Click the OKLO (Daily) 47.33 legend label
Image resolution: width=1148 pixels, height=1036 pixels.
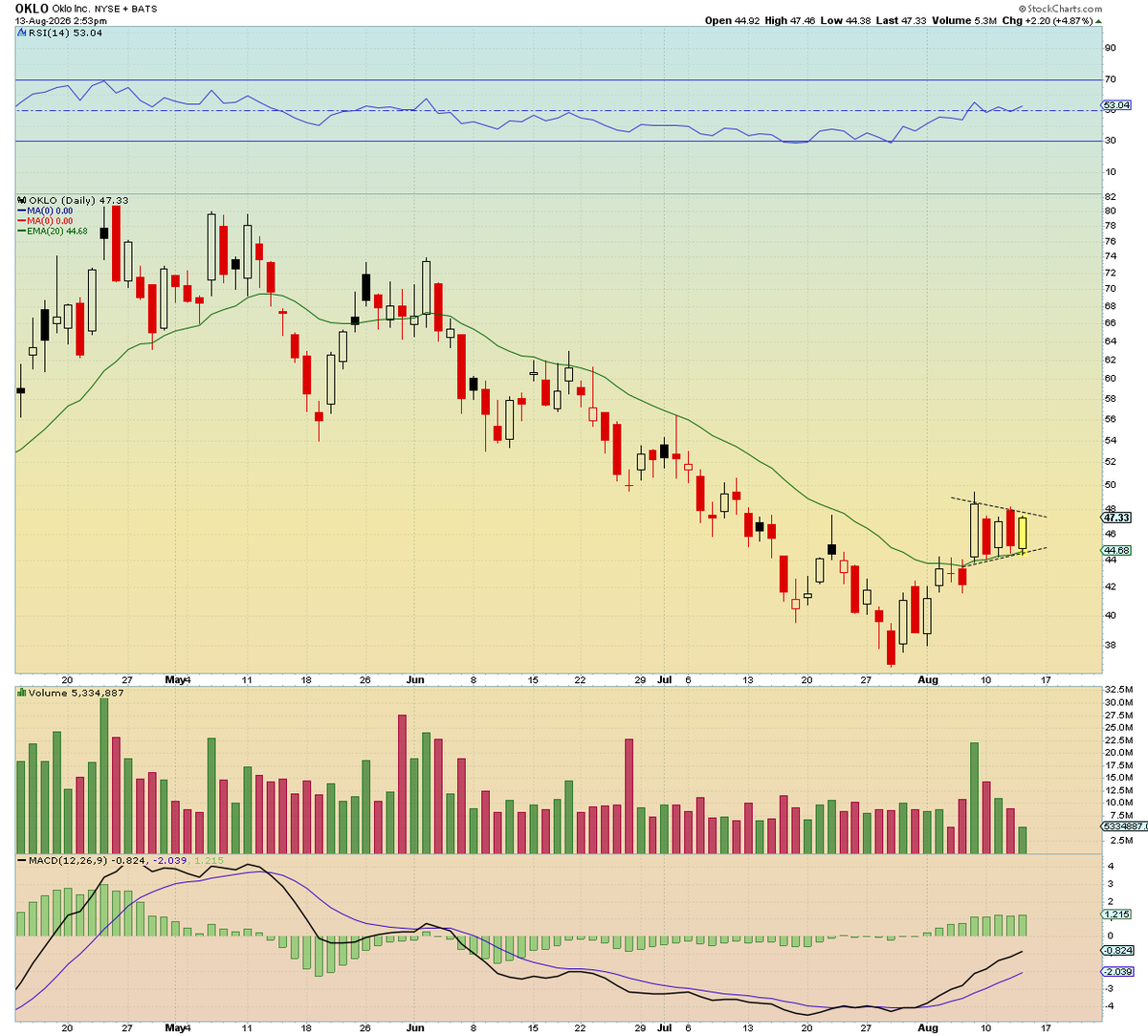(x=78, y=201)
